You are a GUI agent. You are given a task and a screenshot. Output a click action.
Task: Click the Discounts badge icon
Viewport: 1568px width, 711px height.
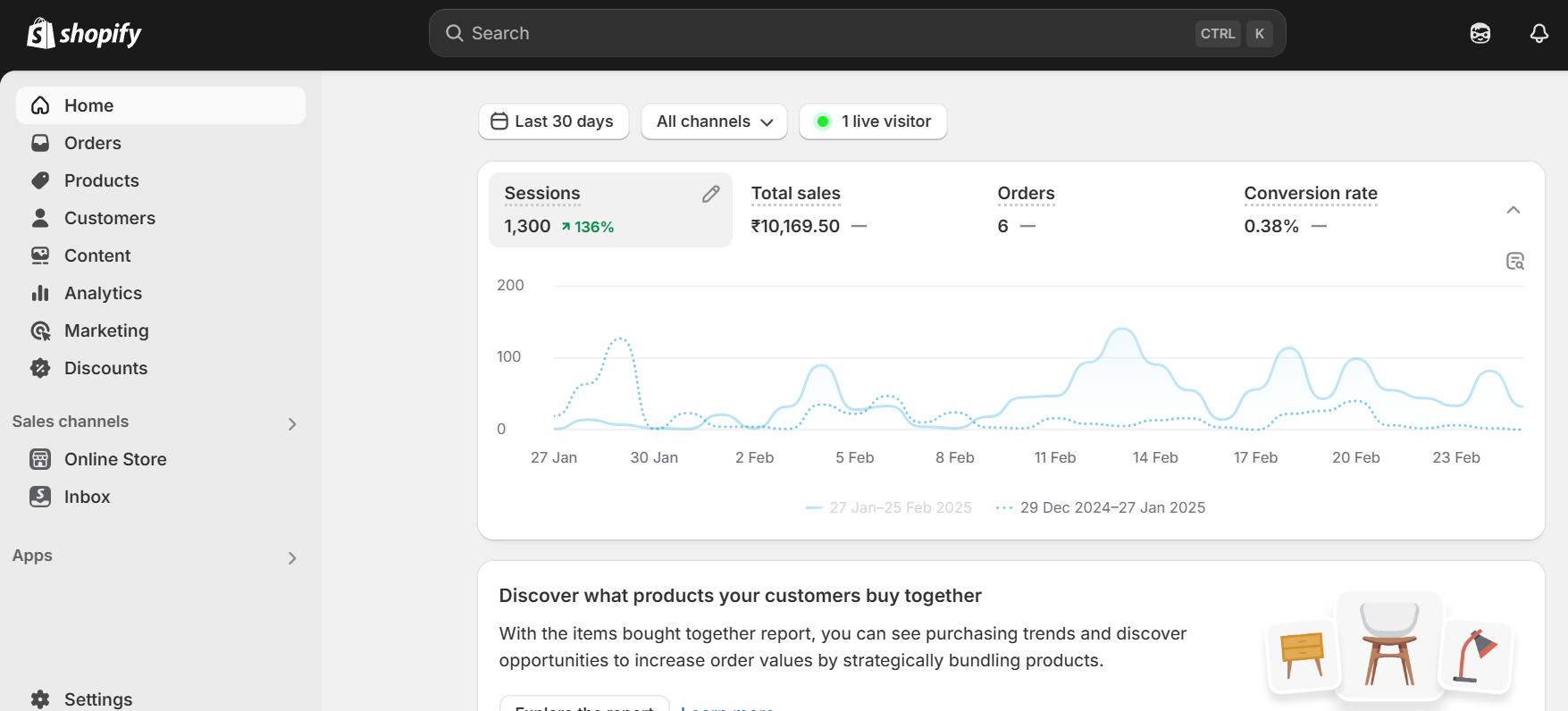[40, 368]
